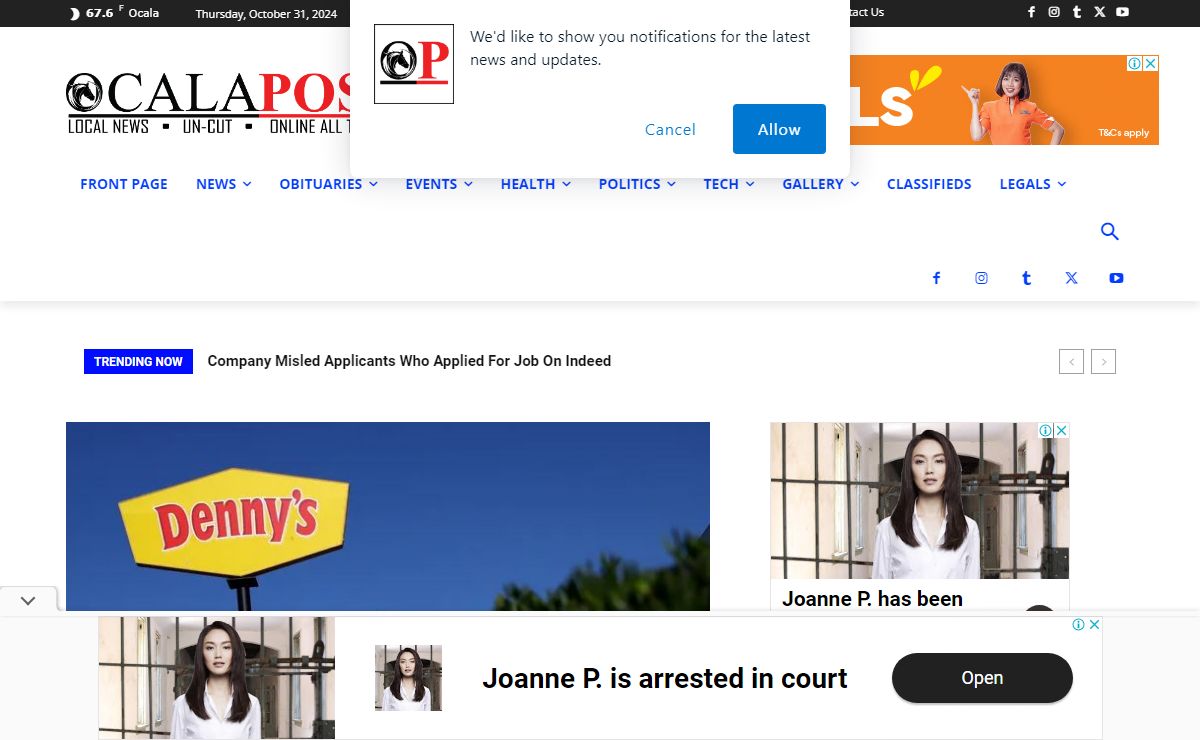Click the blue Facebook icon below search
Viewport: 1200px width, 740px height.
point(936,278)
